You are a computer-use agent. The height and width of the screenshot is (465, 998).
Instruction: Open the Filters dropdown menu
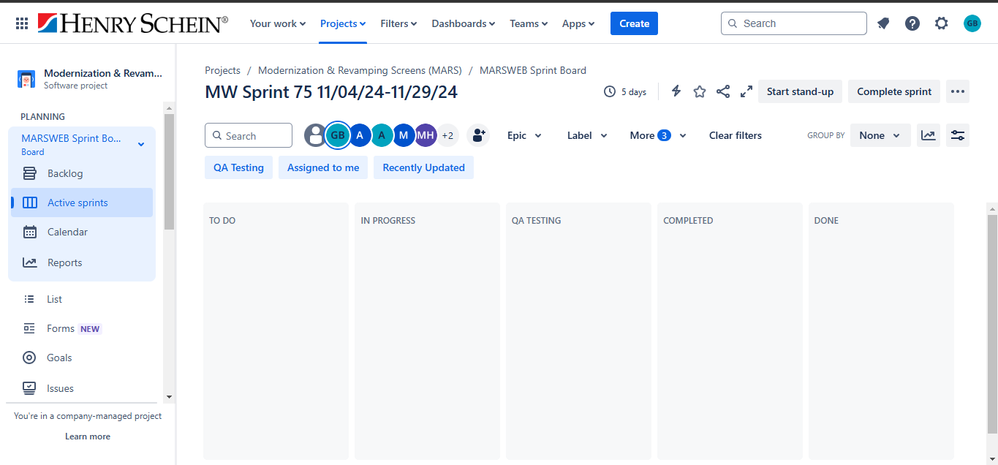pos(398,24)
